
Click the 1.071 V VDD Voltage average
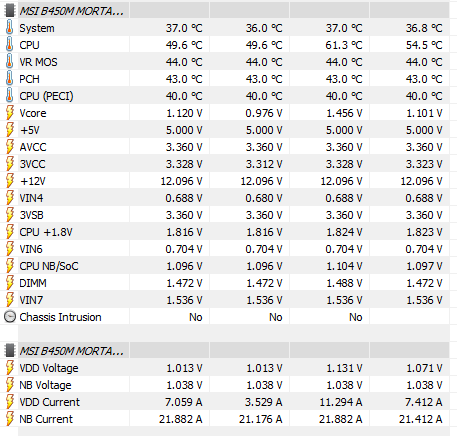click(x=424, y=368)
